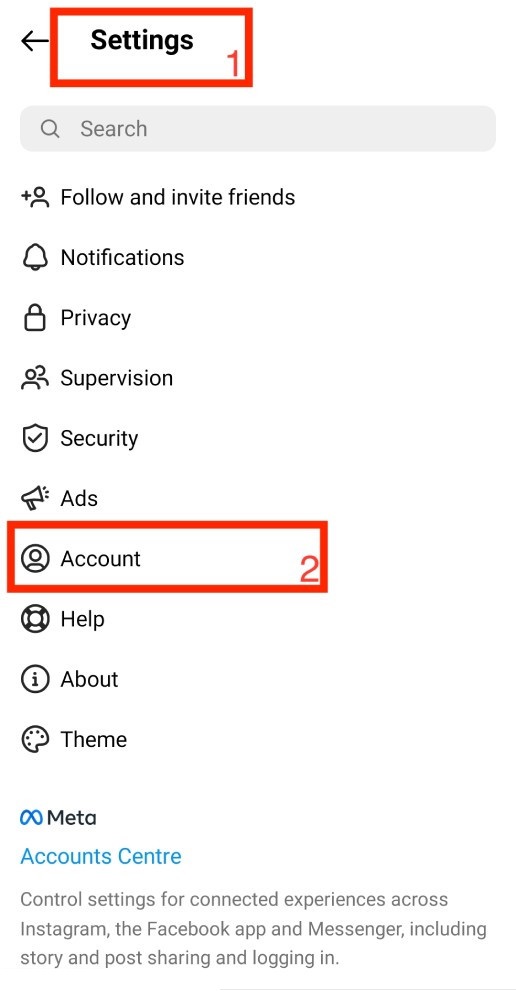Focus the Search input field

pyautogui.click(x=258, y=129)
